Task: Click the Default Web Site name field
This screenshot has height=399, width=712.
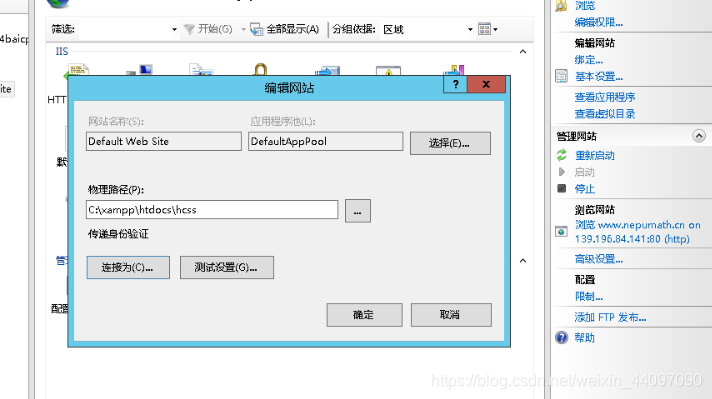Action: (164, 141)
